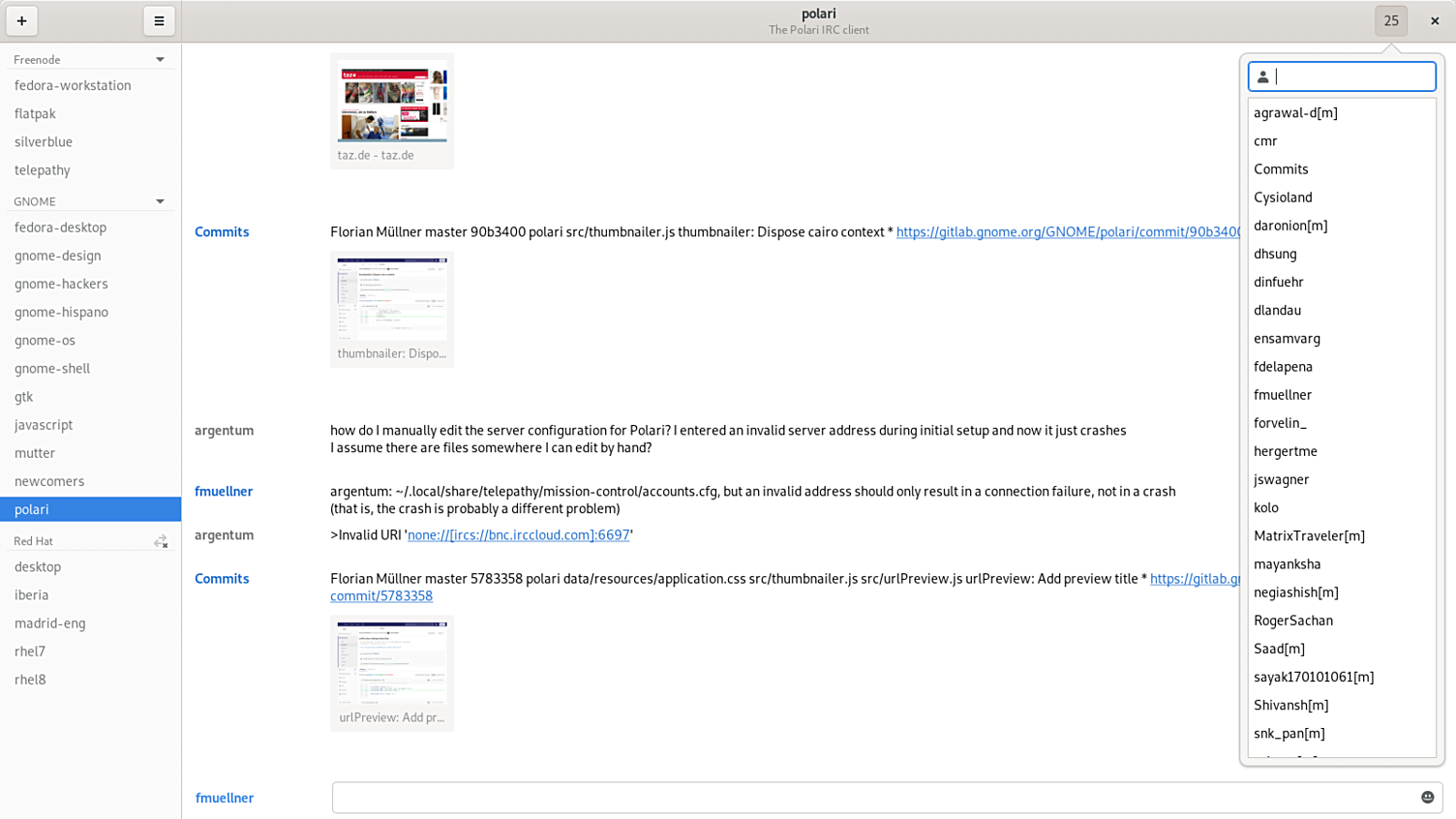Click the fmuellner nickname button beside message entry
1456x819 pixels.
point(225,798)
